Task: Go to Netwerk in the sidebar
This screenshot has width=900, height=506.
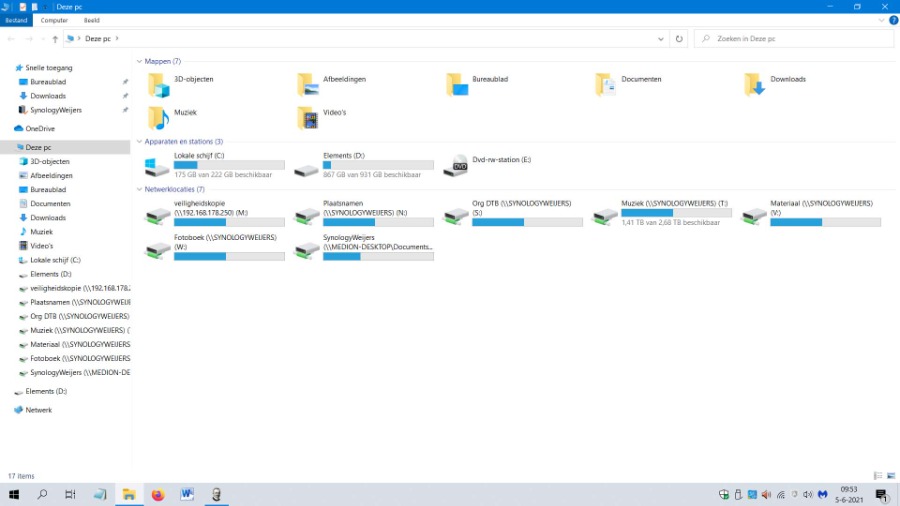Action: click(38, 410)
